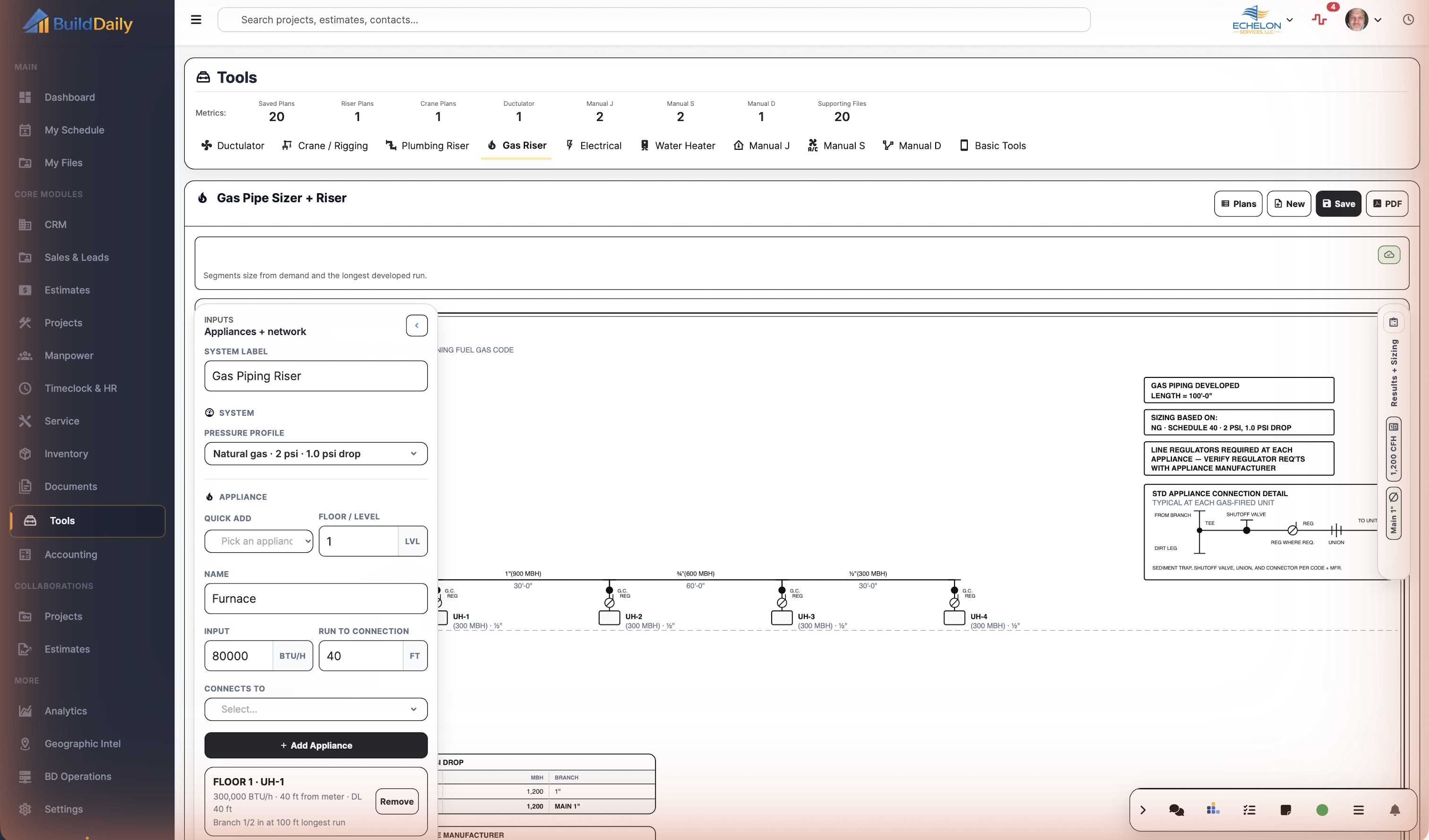The image size is (1429, 840).
Task: Open the Echelon company switcher
Action: (1263, 20)
